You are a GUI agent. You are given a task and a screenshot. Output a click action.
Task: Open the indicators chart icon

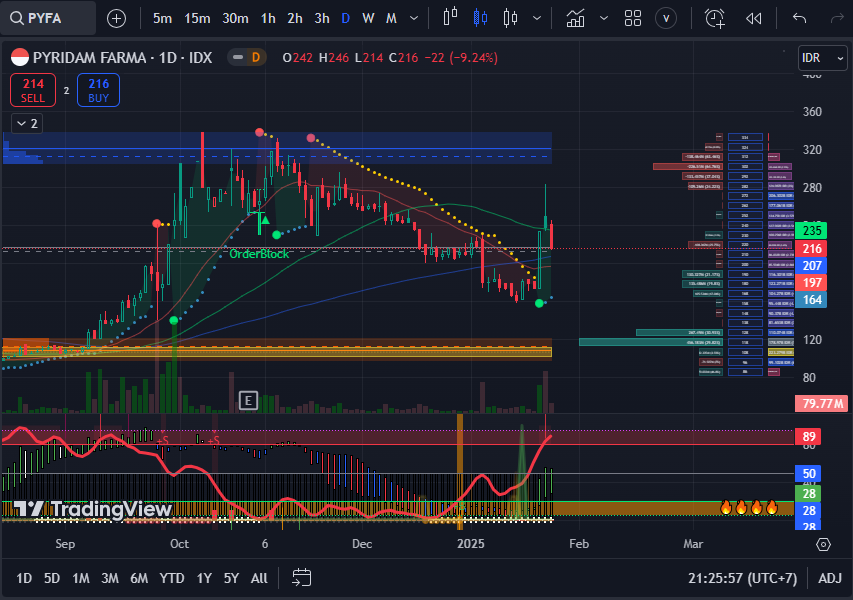pyautogui.click(x=576, y=18)
